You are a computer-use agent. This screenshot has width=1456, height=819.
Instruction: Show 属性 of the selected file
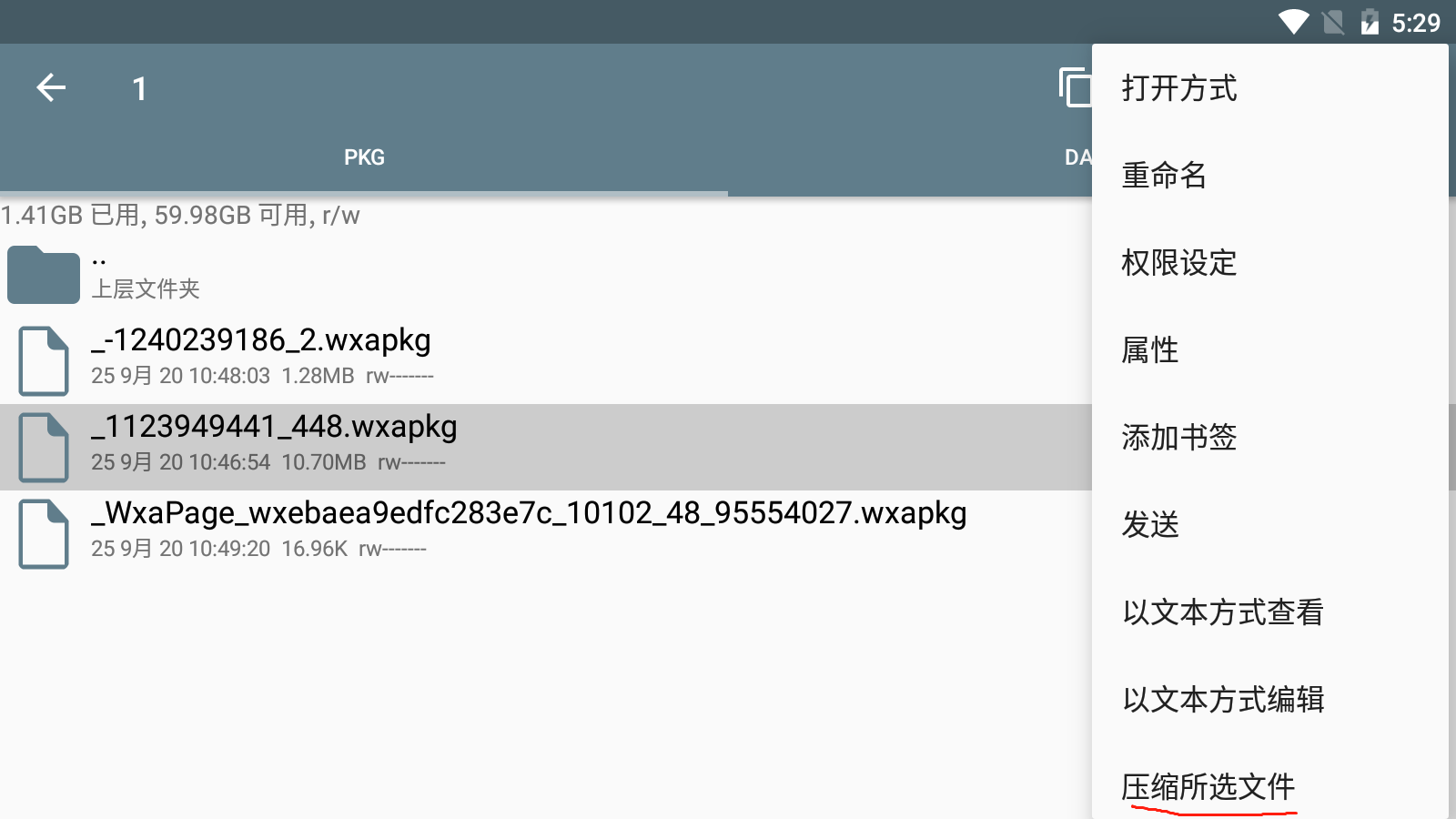tap(1270, 349)
